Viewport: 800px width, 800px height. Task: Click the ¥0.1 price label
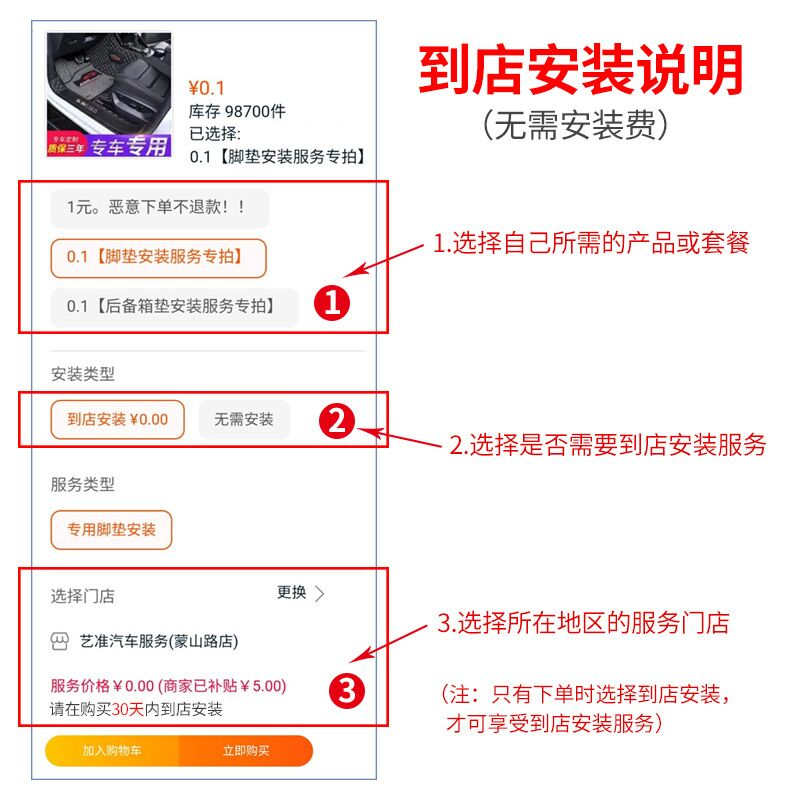click(207, 89)
